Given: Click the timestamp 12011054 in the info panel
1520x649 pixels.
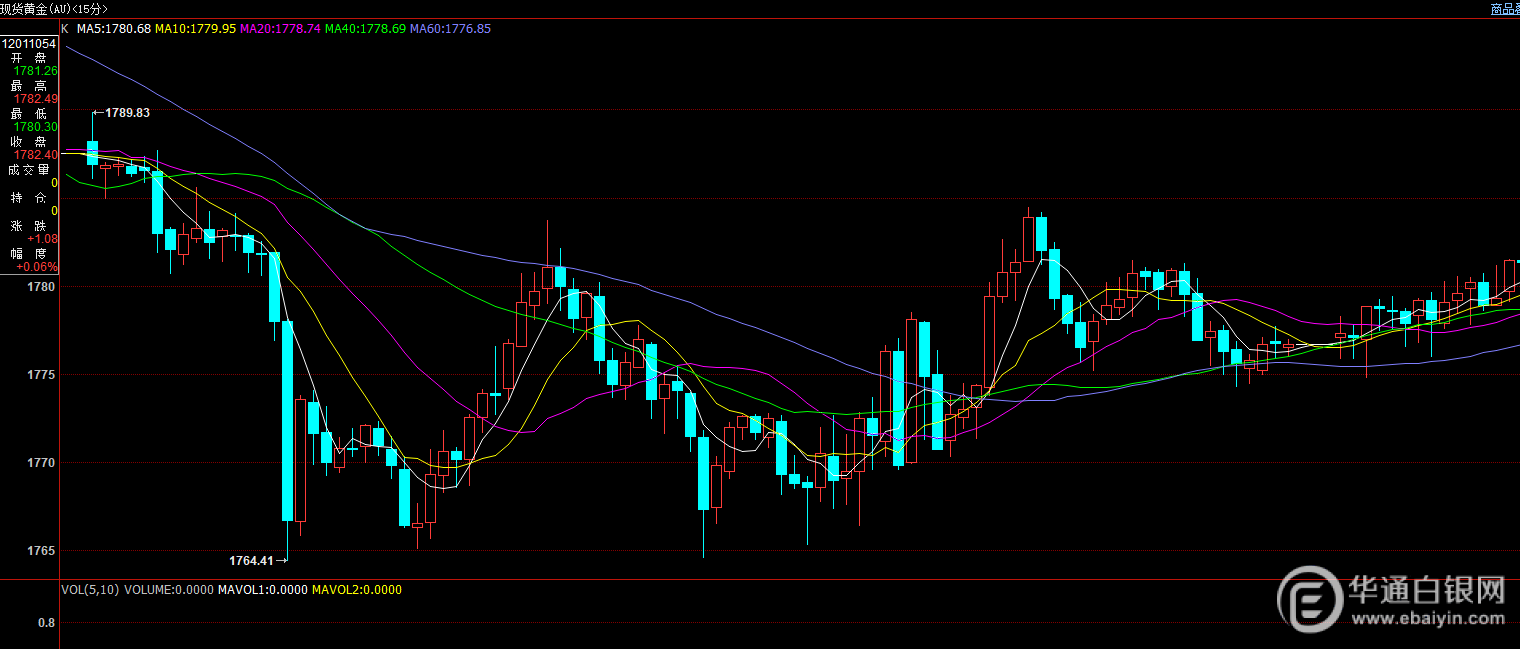Looking at the screenshot, I should click(x=29, y=44).
